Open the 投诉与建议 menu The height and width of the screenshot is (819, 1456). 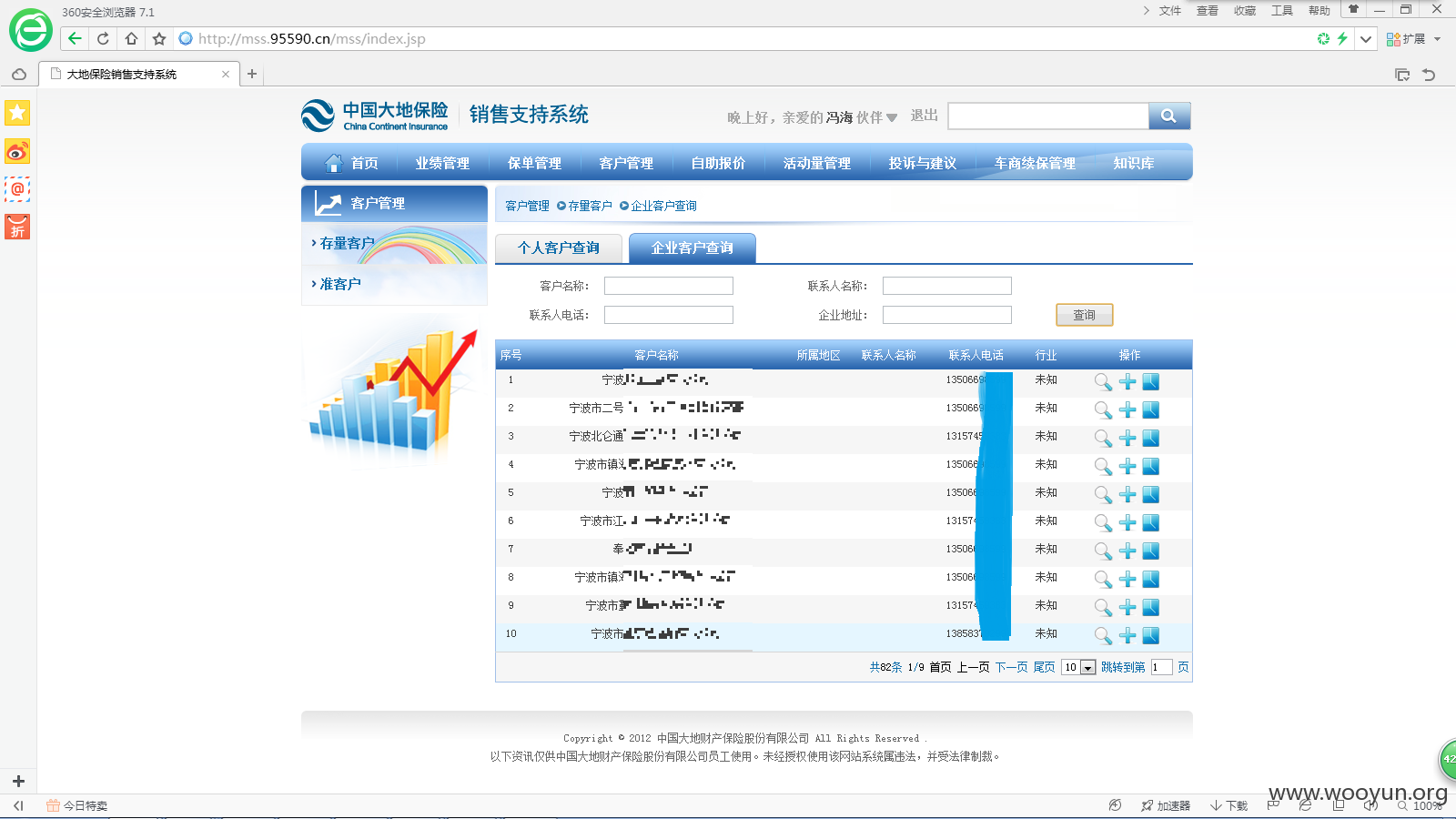pos(923,163)
